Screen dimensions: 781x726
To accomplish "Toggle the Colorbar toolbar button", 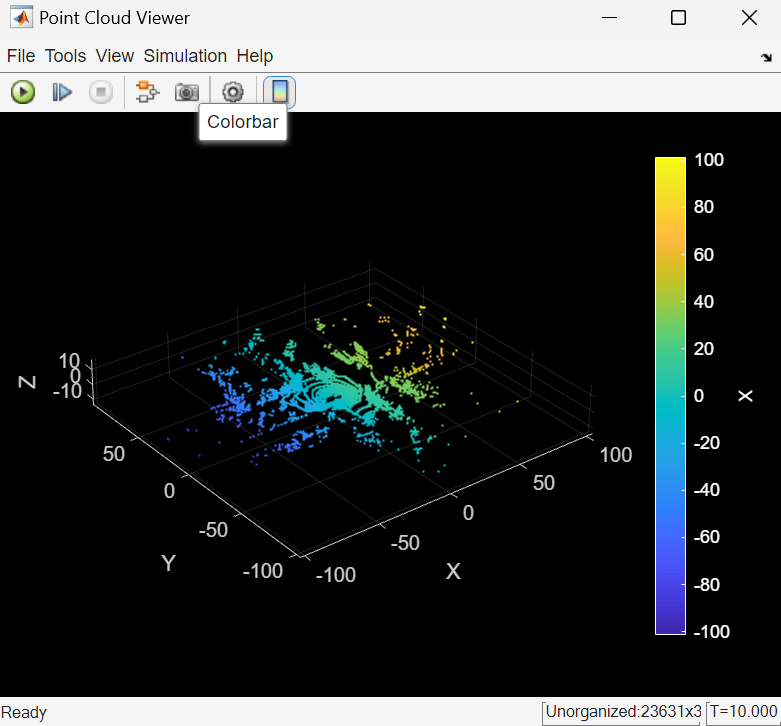I will click(279, 92).
